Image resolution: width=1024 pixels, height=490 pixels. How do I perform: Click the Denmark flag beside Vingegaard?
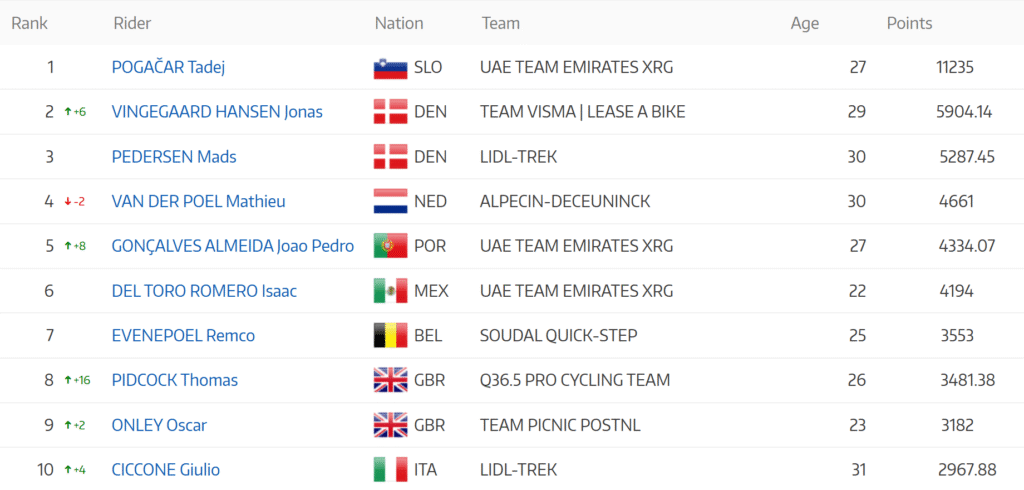pyautogui.click(x=391, y=112)
